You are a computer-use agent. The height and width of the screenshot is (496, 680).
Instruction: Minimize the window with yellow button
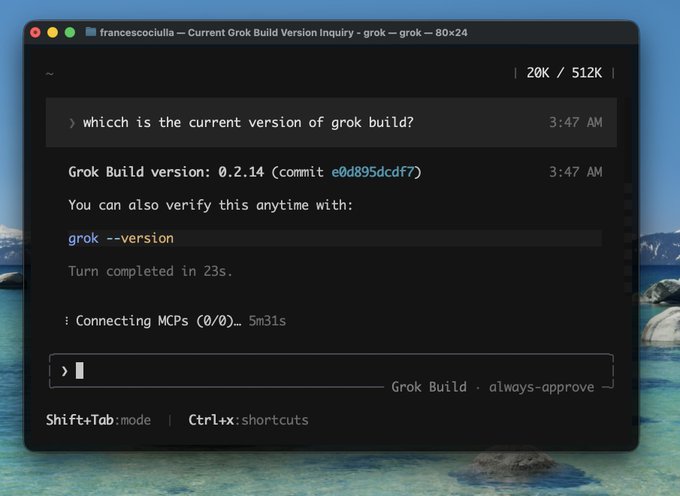pyautogui.click(x=52, y=33)
